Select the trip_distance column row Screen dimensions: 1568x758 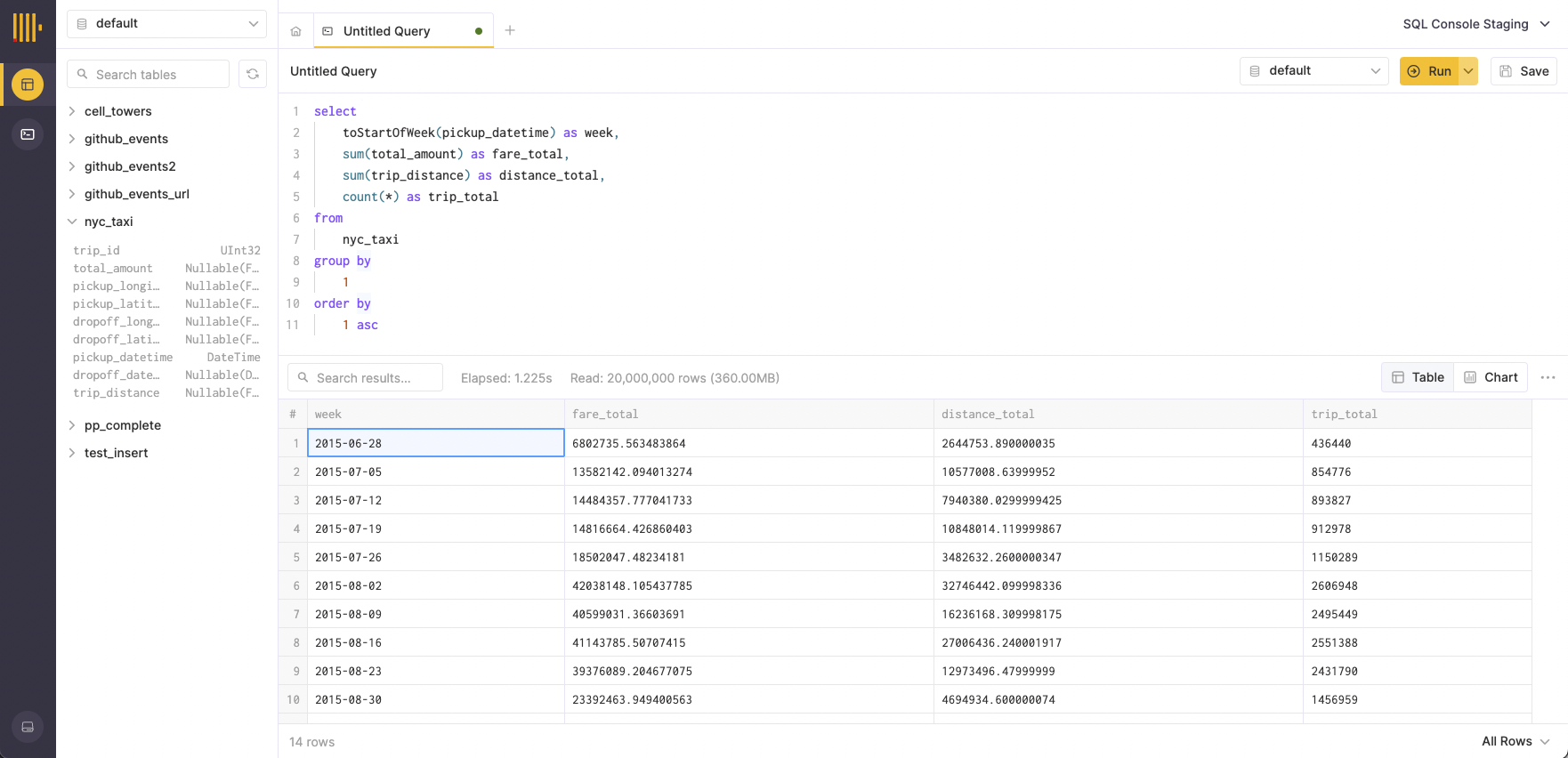[x=167, y=393]
